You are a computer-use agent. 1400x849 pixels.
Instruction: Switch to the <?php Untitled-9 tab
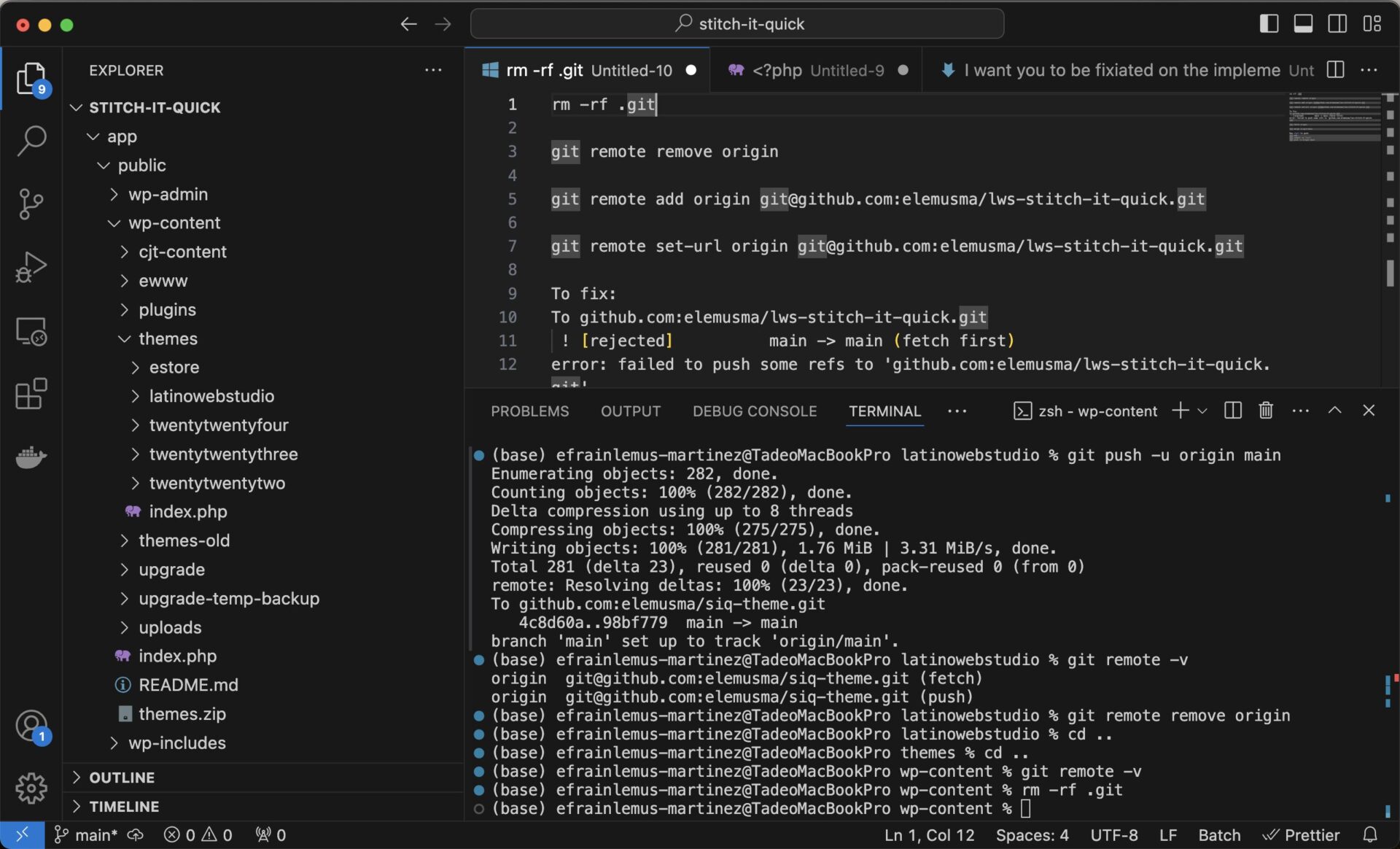[815, 70]
